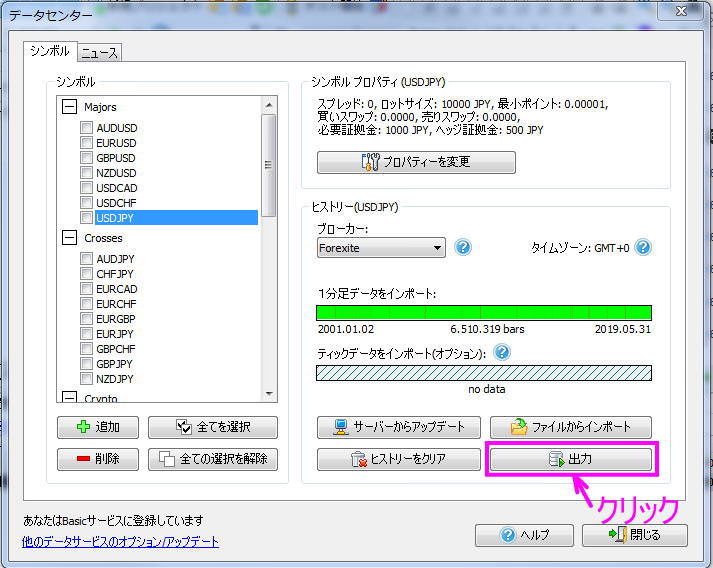Check the EURUSD checkbox

coord(86,143)
